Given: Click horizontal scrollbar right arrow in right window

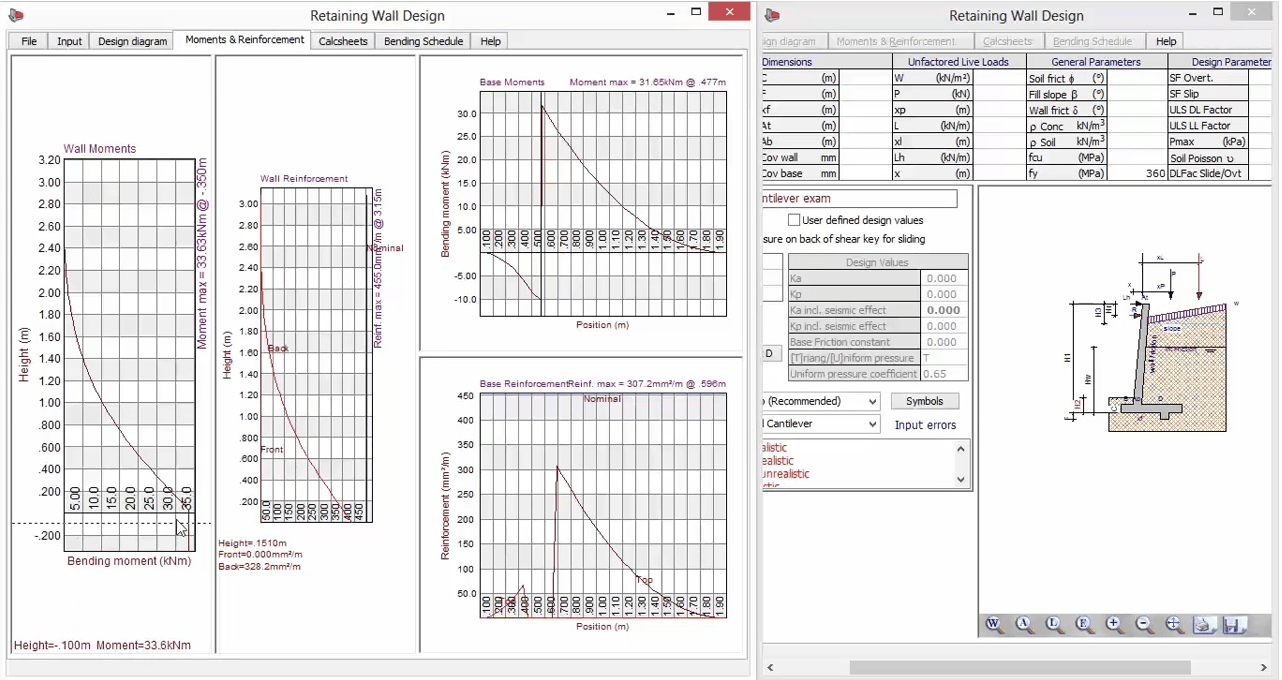Looking at the screenshot, I should click(x=1263, y=667).
